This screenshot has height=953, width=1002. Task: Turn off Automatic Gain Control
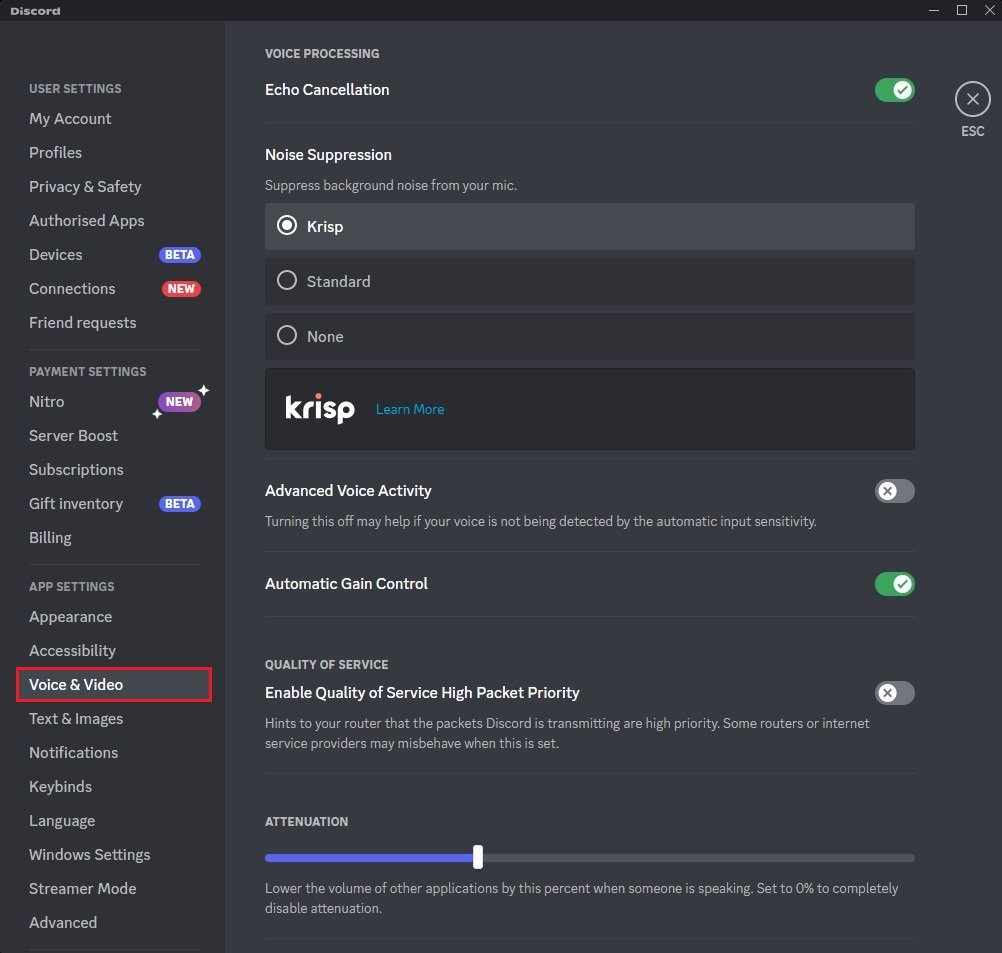tap(894, 584)
